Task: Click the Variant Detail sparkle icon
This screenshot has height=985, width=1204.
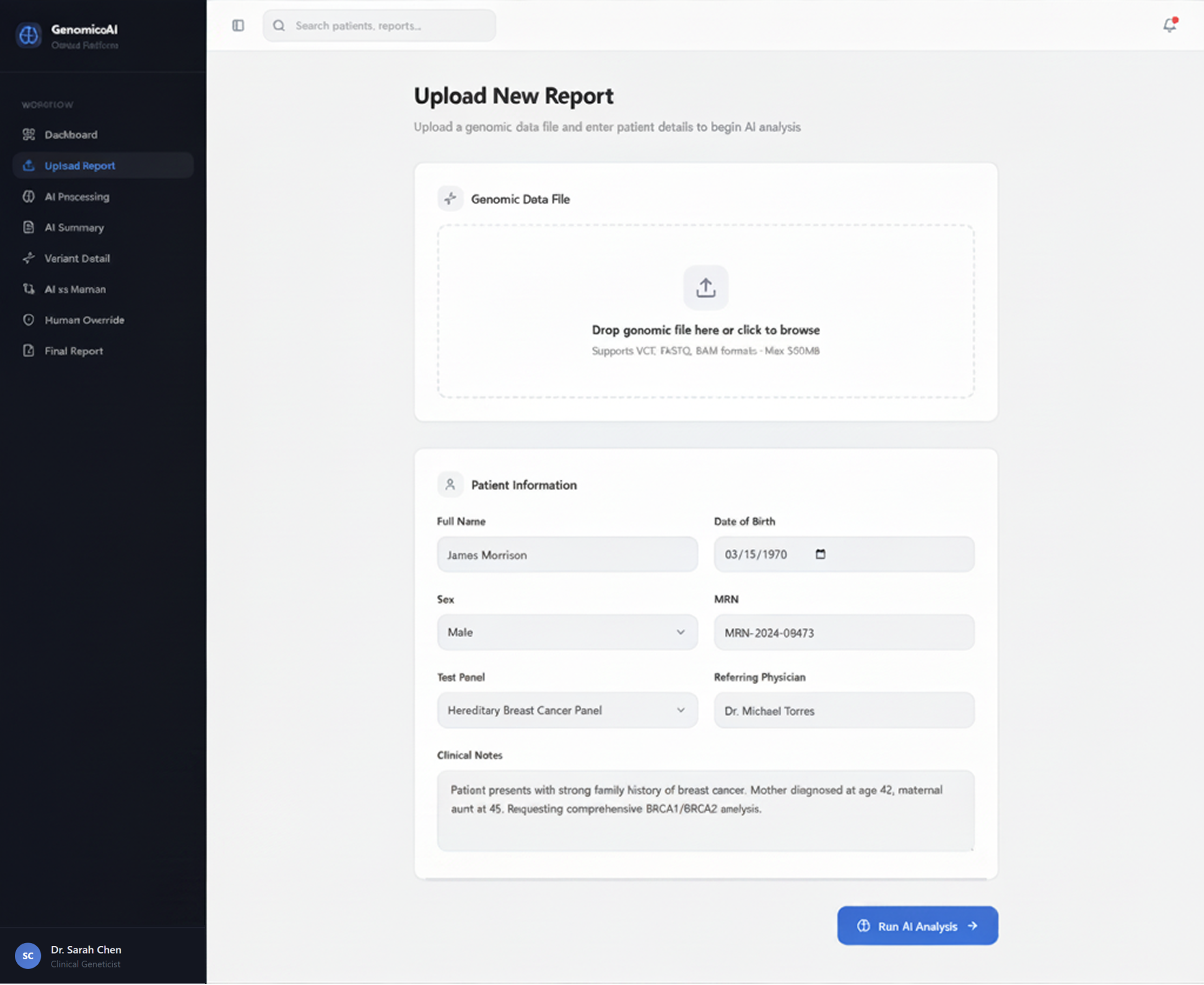Action: [29, 258]
